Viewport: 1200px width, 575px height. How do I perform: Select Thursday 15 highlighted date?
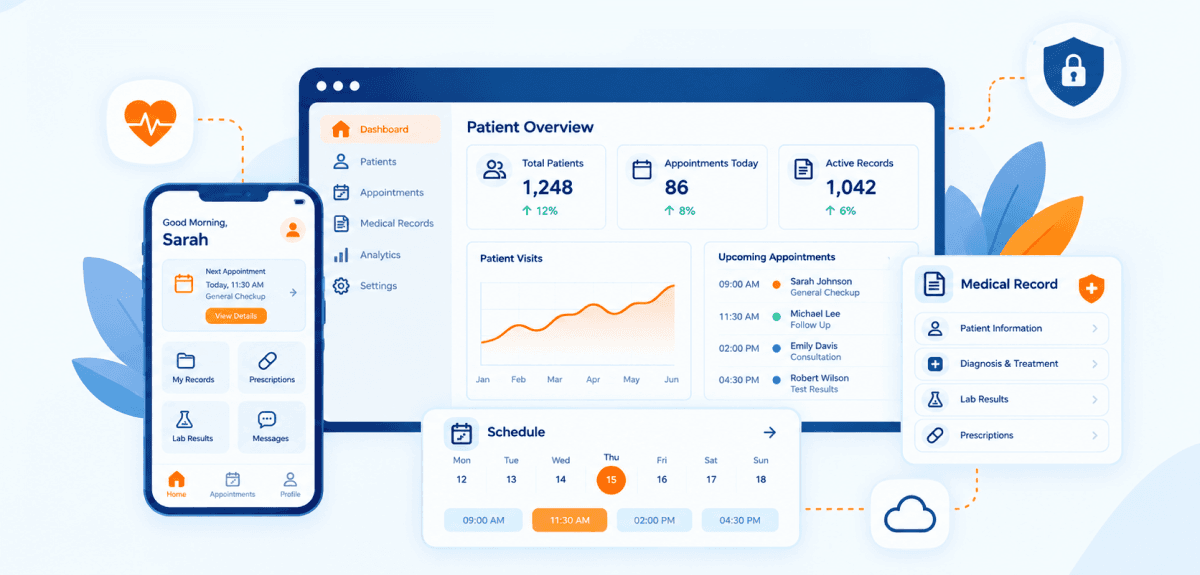click(x=611, y=480)
